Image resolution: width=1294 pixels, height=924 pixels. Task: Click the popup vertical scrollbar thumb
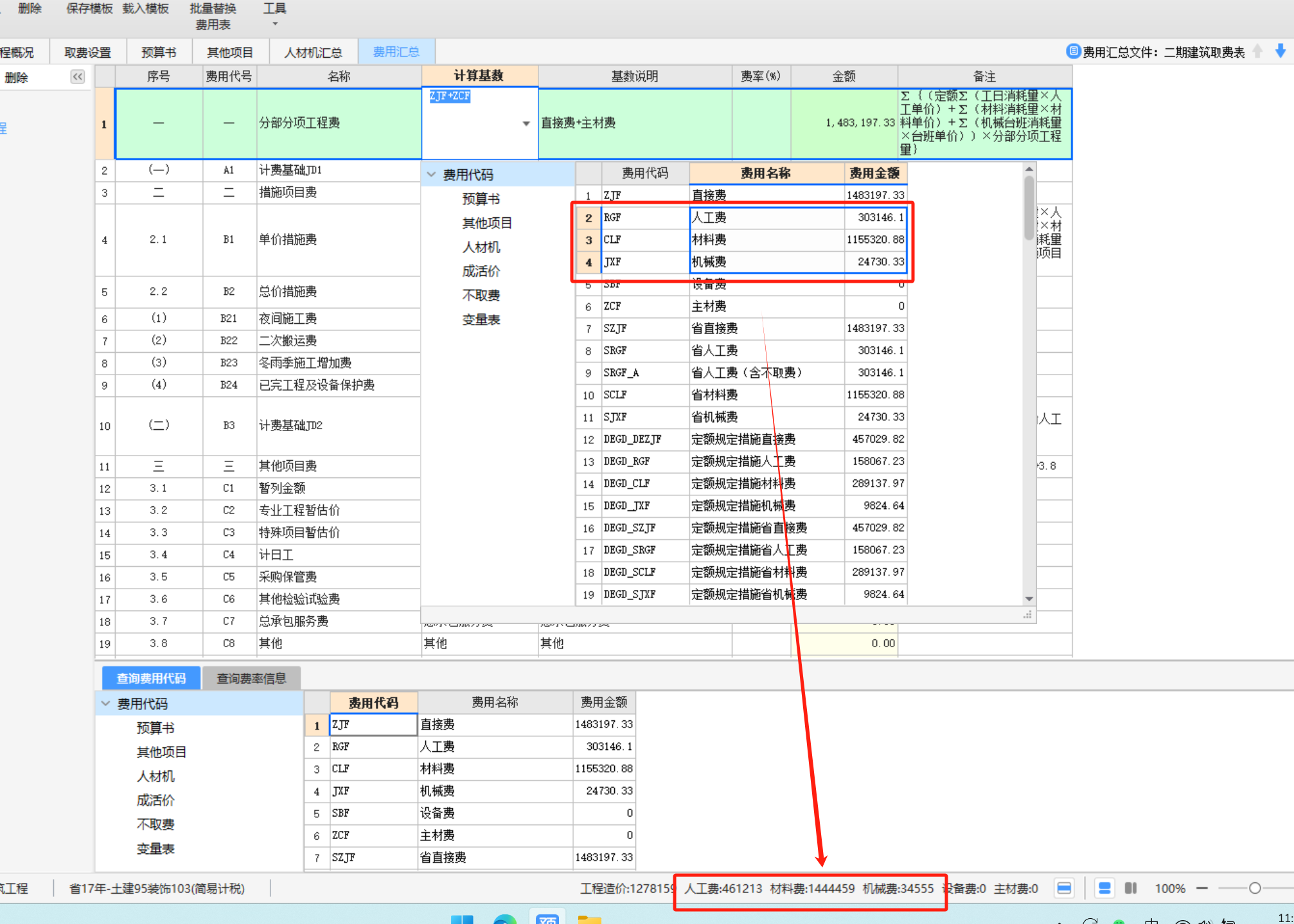coord(1029,208)
